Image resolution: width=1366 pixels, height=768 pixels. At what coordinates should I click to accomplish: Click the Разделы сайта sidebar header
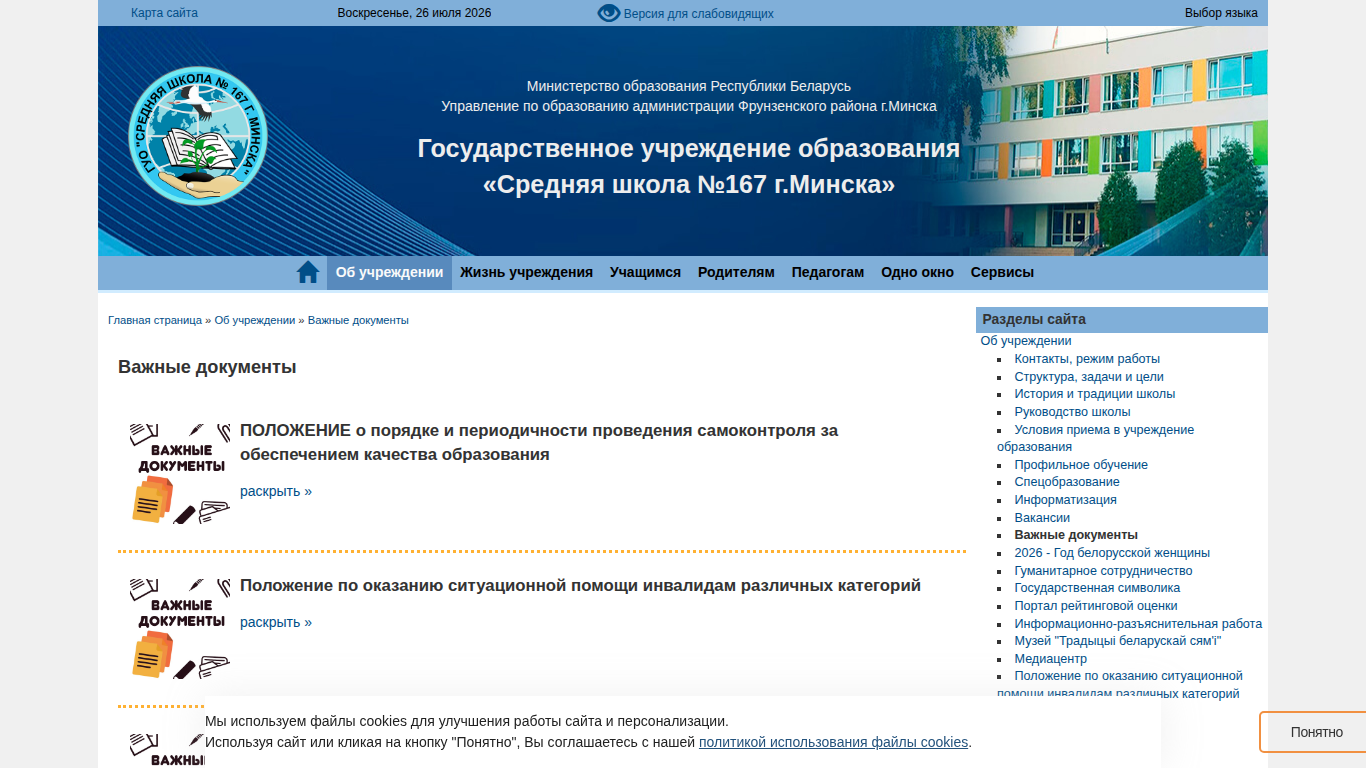click(x=1122, y=320)
